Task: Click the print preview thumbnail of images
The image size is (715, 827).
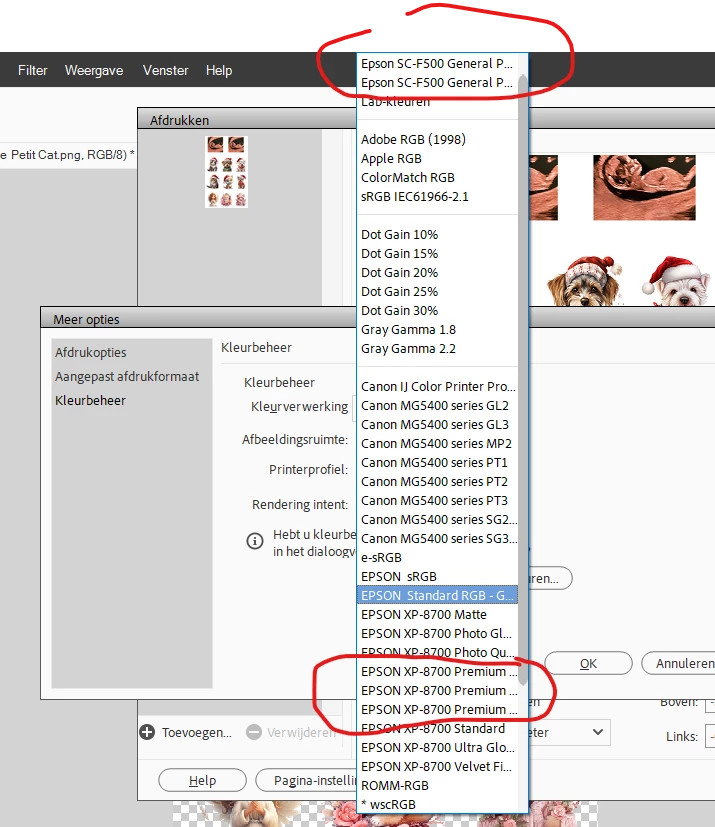Action: click(226, 171)
